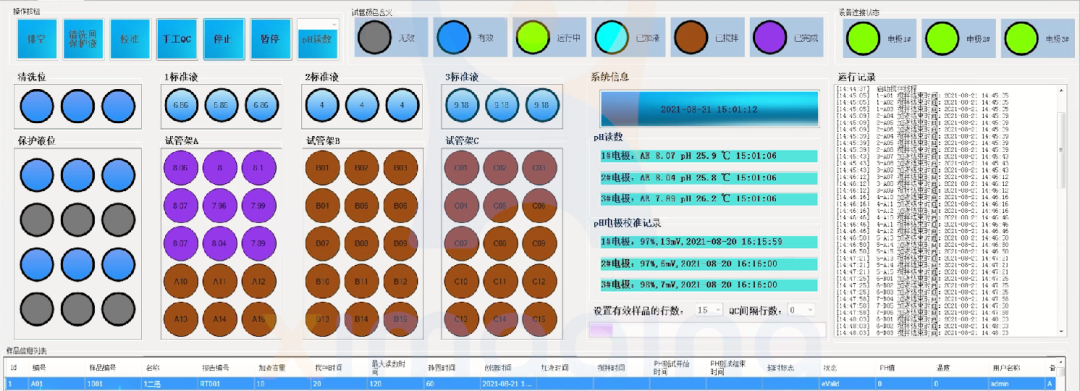
Task: Select tube B05 in rack B
Action: (362, 206)
